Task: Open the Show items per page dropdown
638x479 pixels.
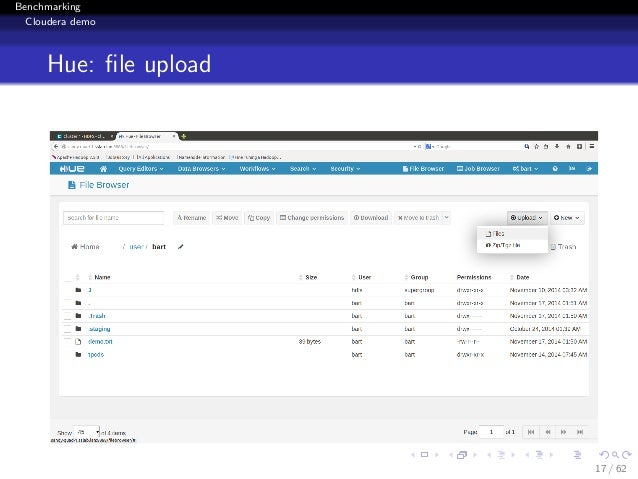Action: point(88,432)
